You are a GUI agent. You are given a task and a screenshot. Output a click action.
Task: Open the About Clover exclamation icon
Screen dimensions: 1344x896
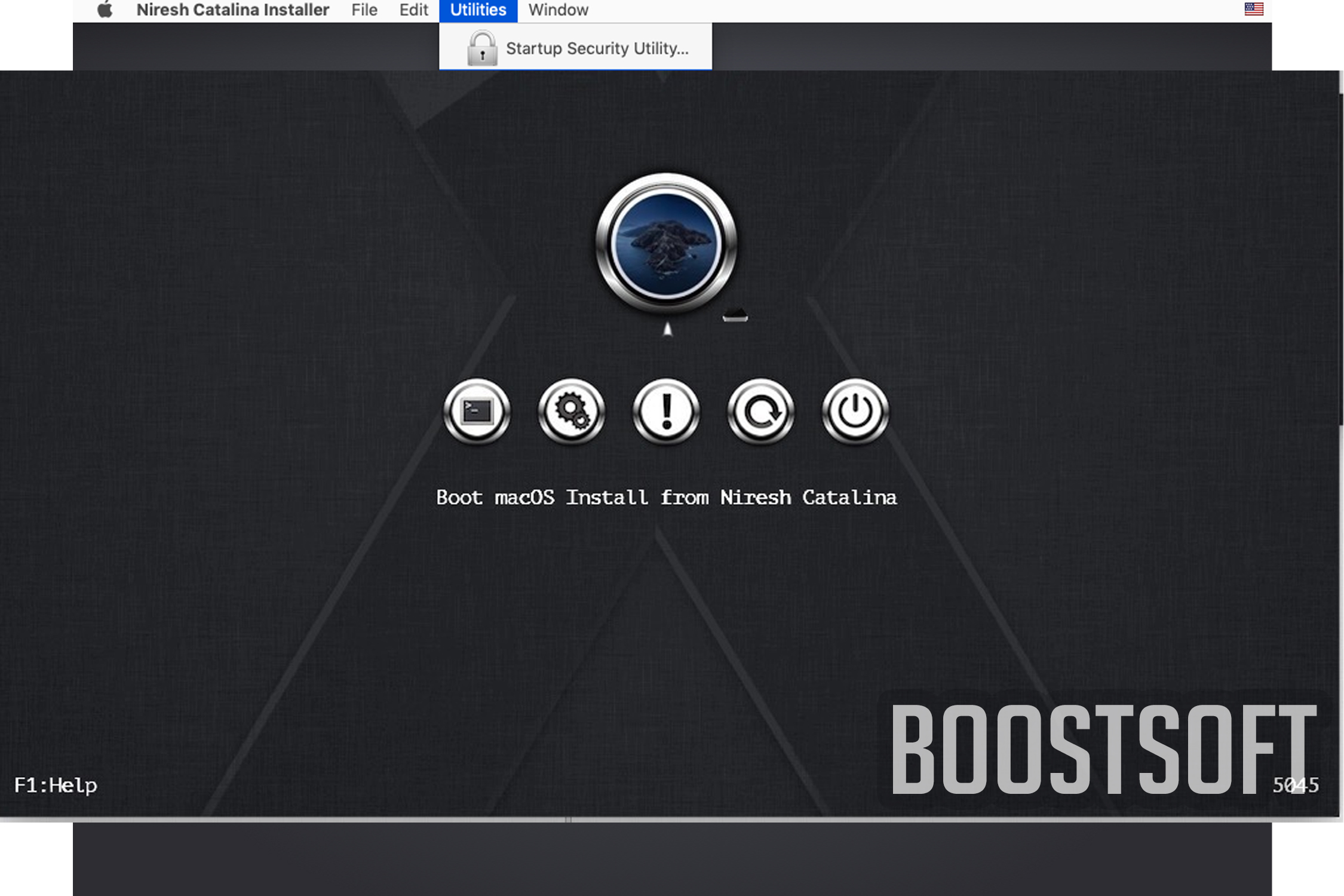(666, 411)
